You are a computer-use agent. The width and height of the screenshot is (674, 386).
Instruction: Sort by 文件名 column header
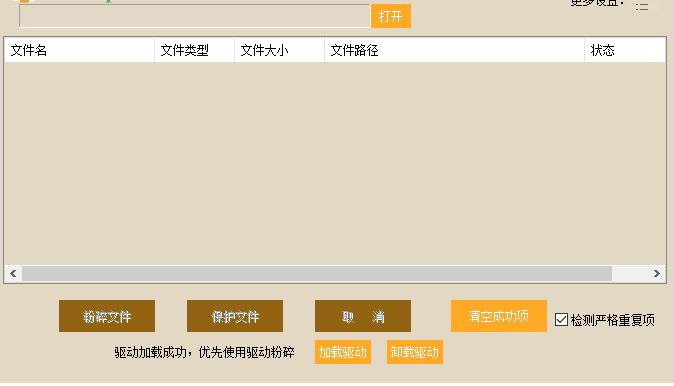[79, 50]
